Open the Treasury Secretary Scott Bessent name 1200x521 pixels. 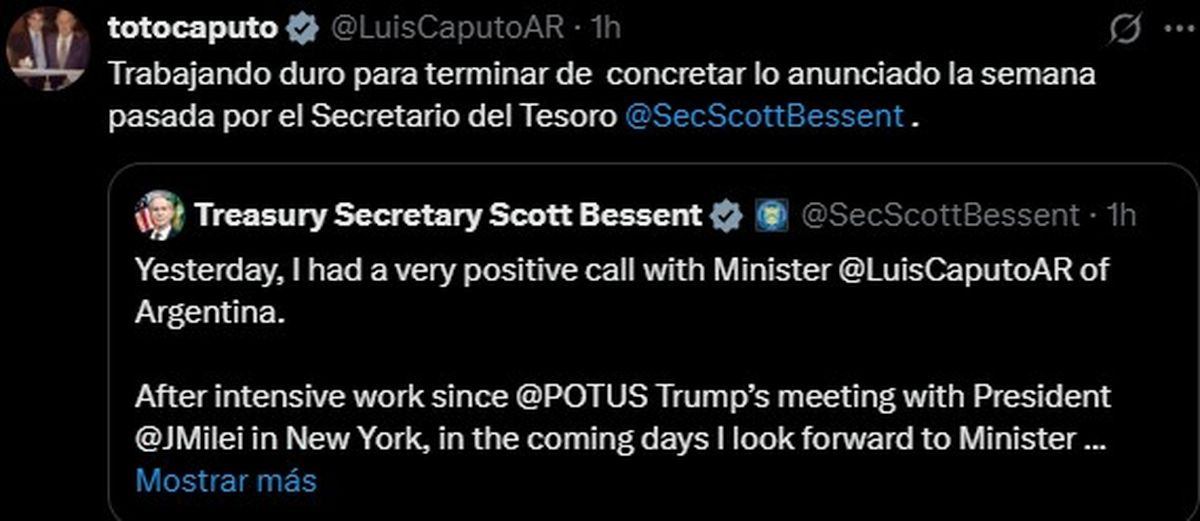tap(449, 215)
